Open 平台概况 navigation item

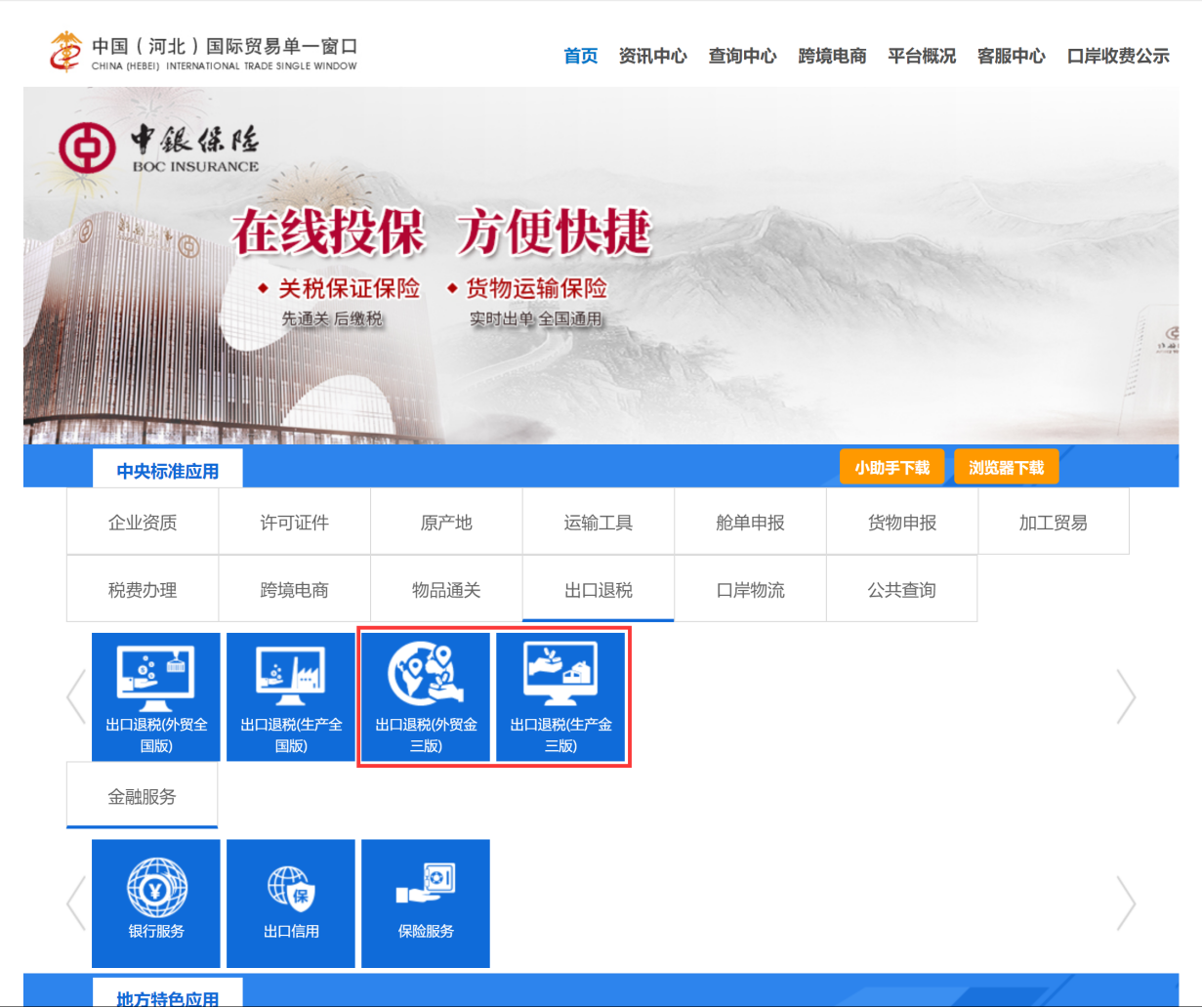pos(923,57)
